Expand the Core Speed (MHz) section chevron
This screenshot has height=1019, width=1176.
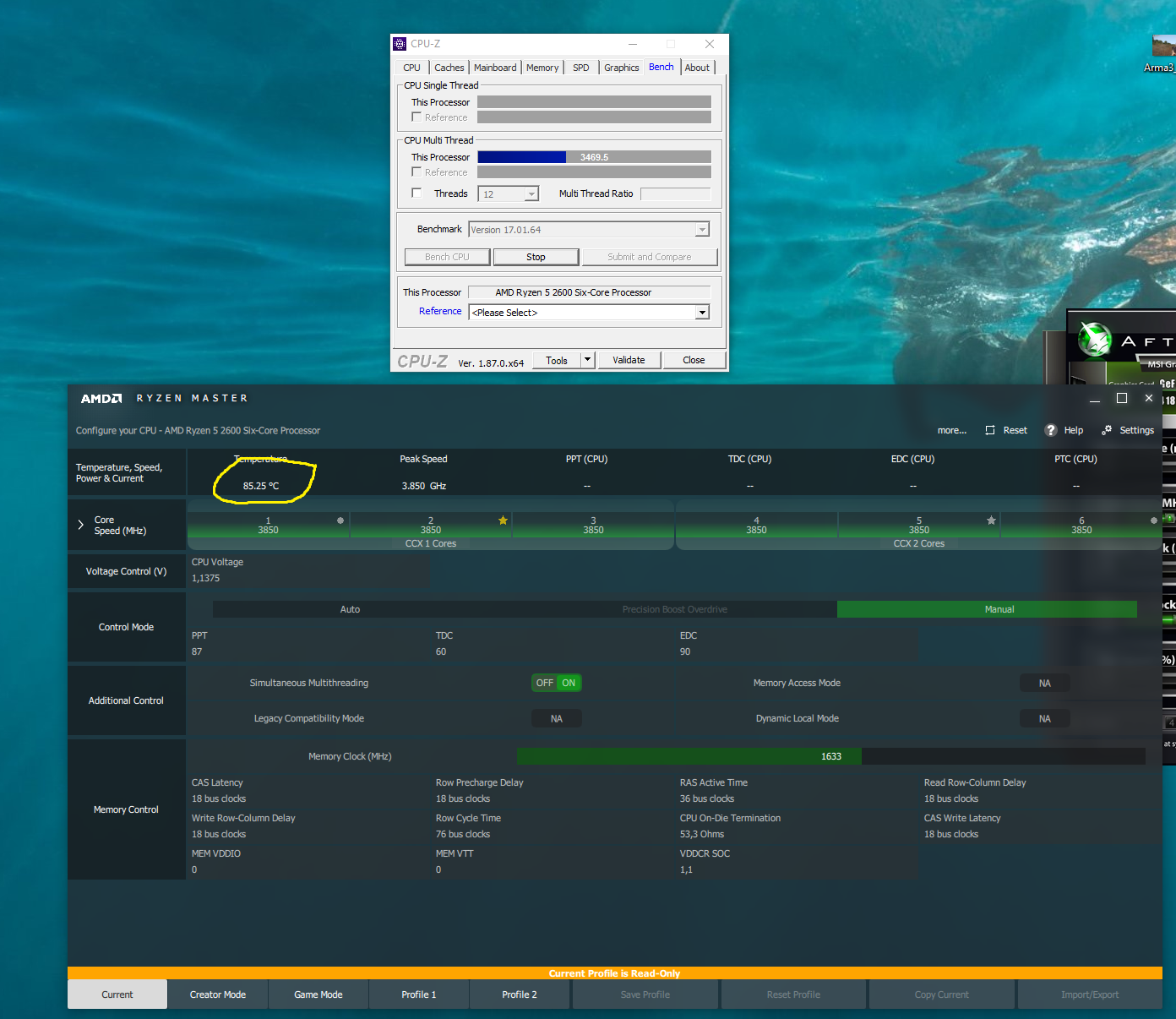point(81,525)
